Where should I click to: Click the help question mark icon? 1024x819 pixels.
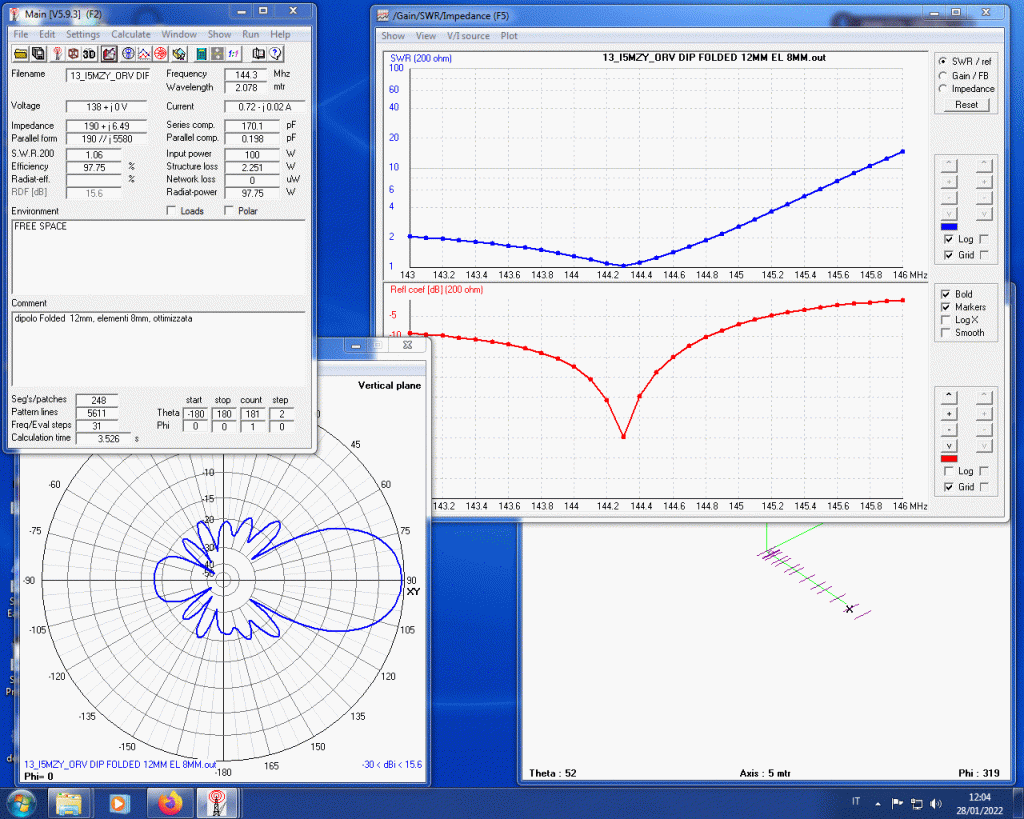pos(275,53)
